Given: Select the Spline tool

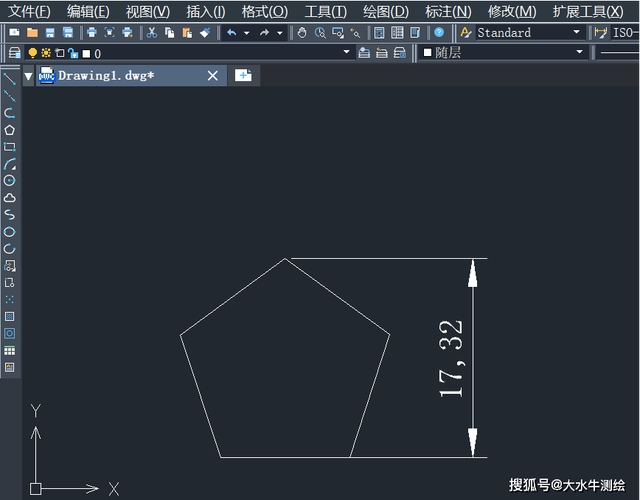Looking at the screenshot, I should (x=9, y=215).
